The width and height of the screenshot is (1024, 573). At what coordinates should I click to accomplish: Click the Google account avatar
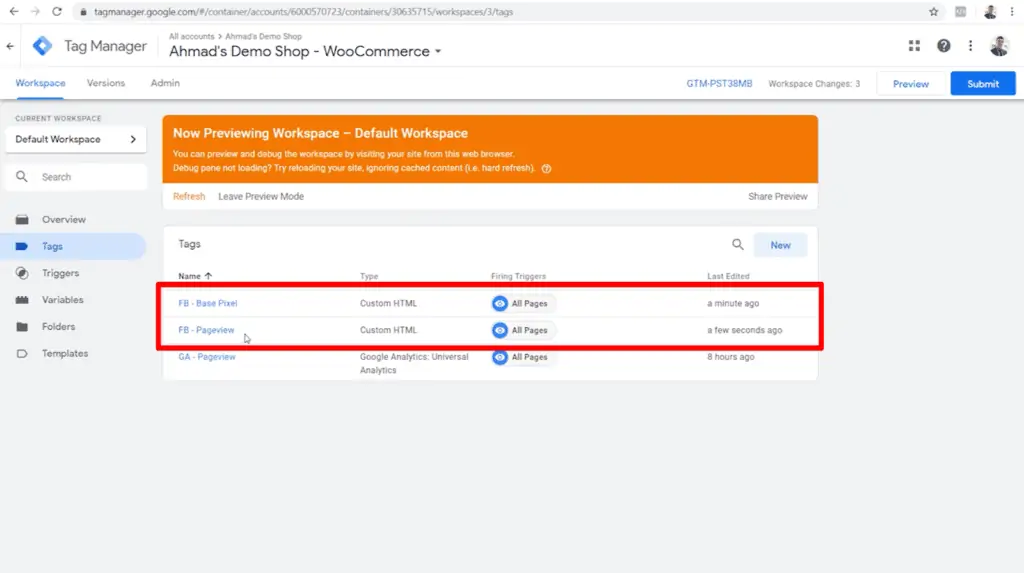coord(999,45)
